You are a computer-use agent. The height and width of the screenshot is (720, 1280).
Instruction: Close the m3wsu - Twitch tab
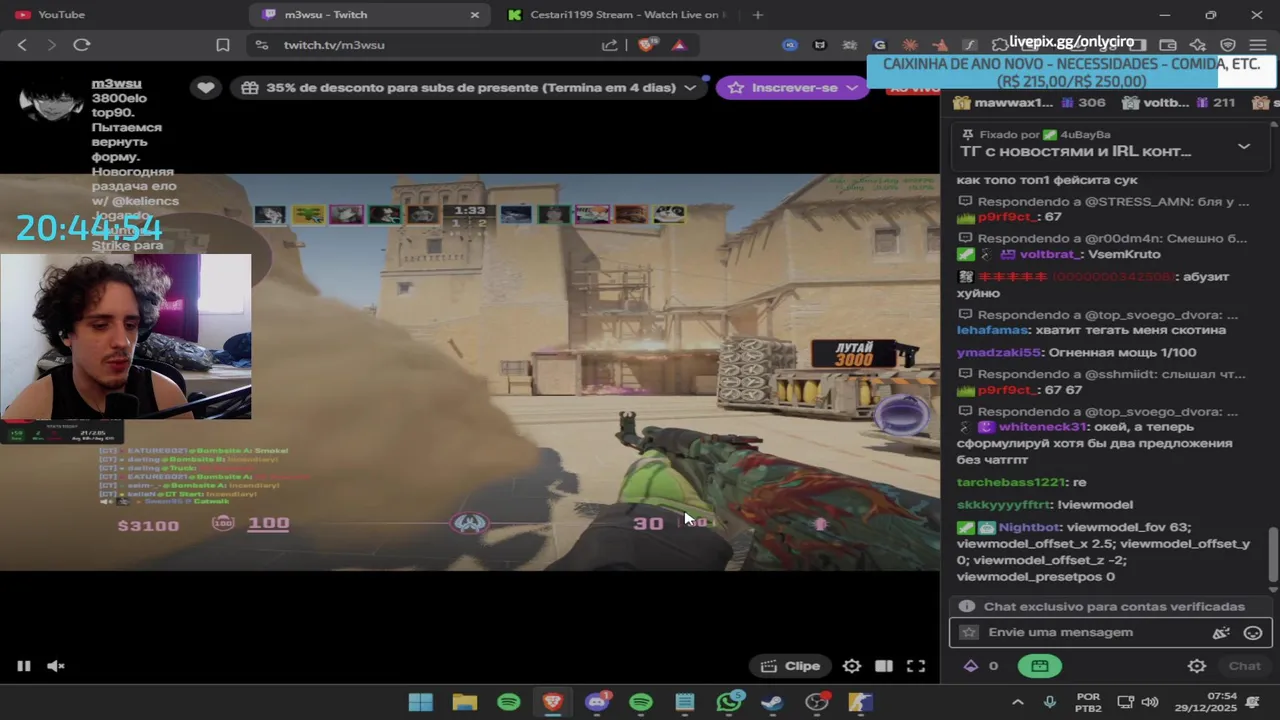[x=476, y=15]
